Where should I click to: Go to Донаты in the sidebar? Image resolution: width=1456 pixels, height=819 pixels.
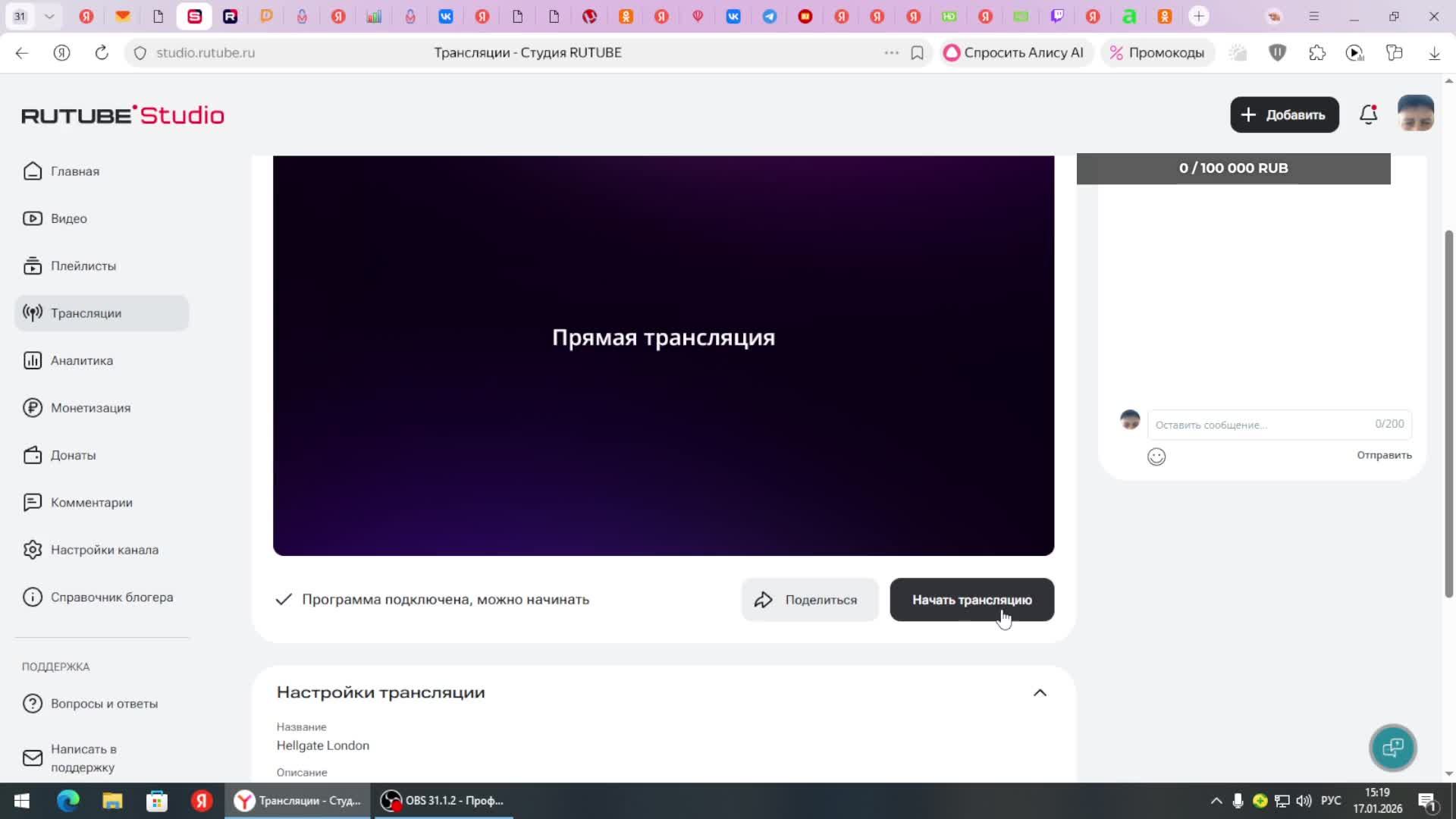73,456
